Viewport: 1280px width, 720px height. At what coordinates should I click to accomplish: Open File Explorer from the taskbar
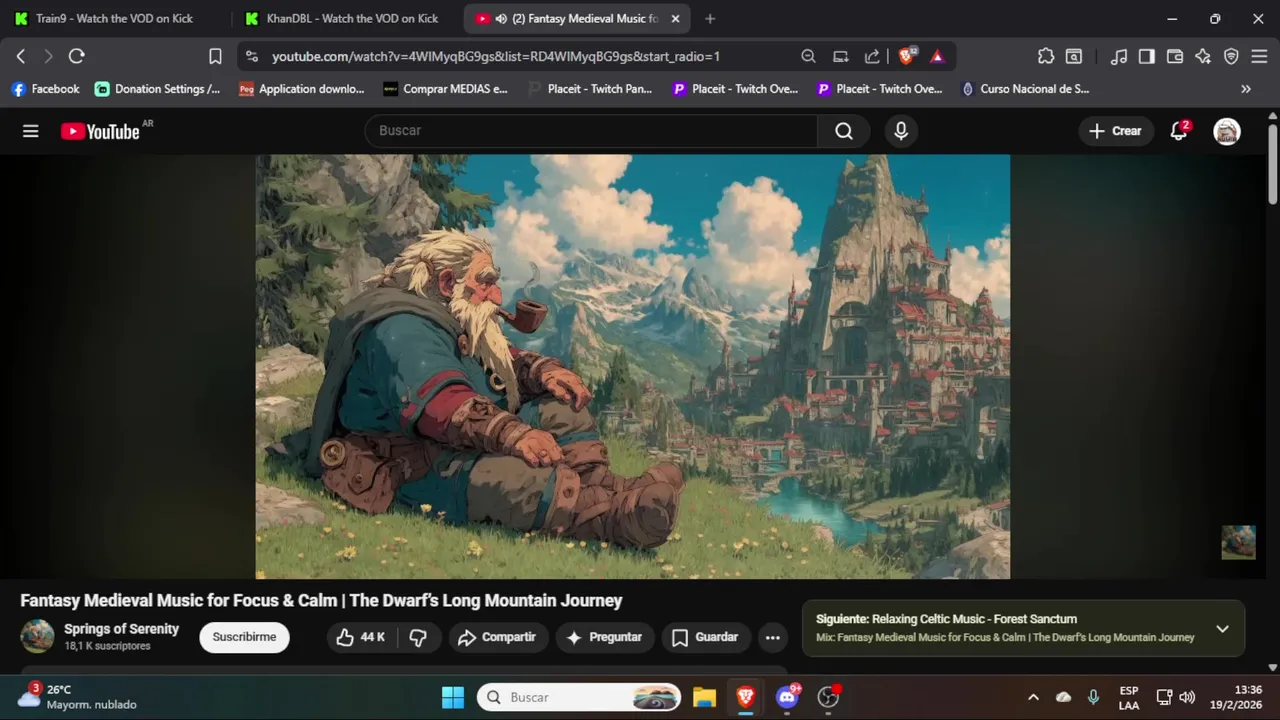click(704, 697)
